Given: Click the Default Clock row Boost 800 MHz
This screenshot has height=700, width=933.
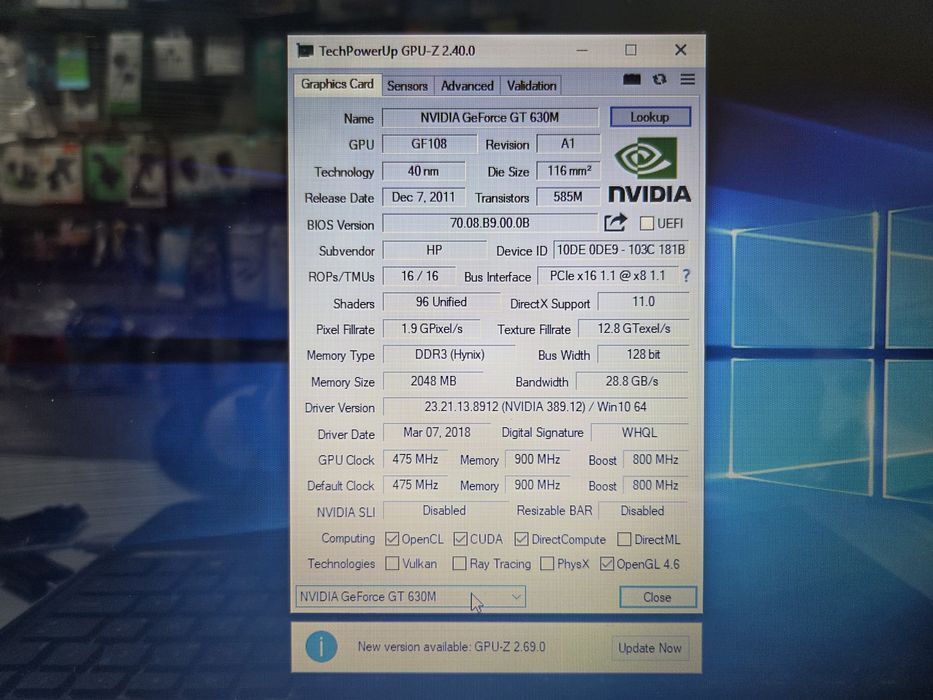Looking at the screenshot, I should [x=655, y=485].
